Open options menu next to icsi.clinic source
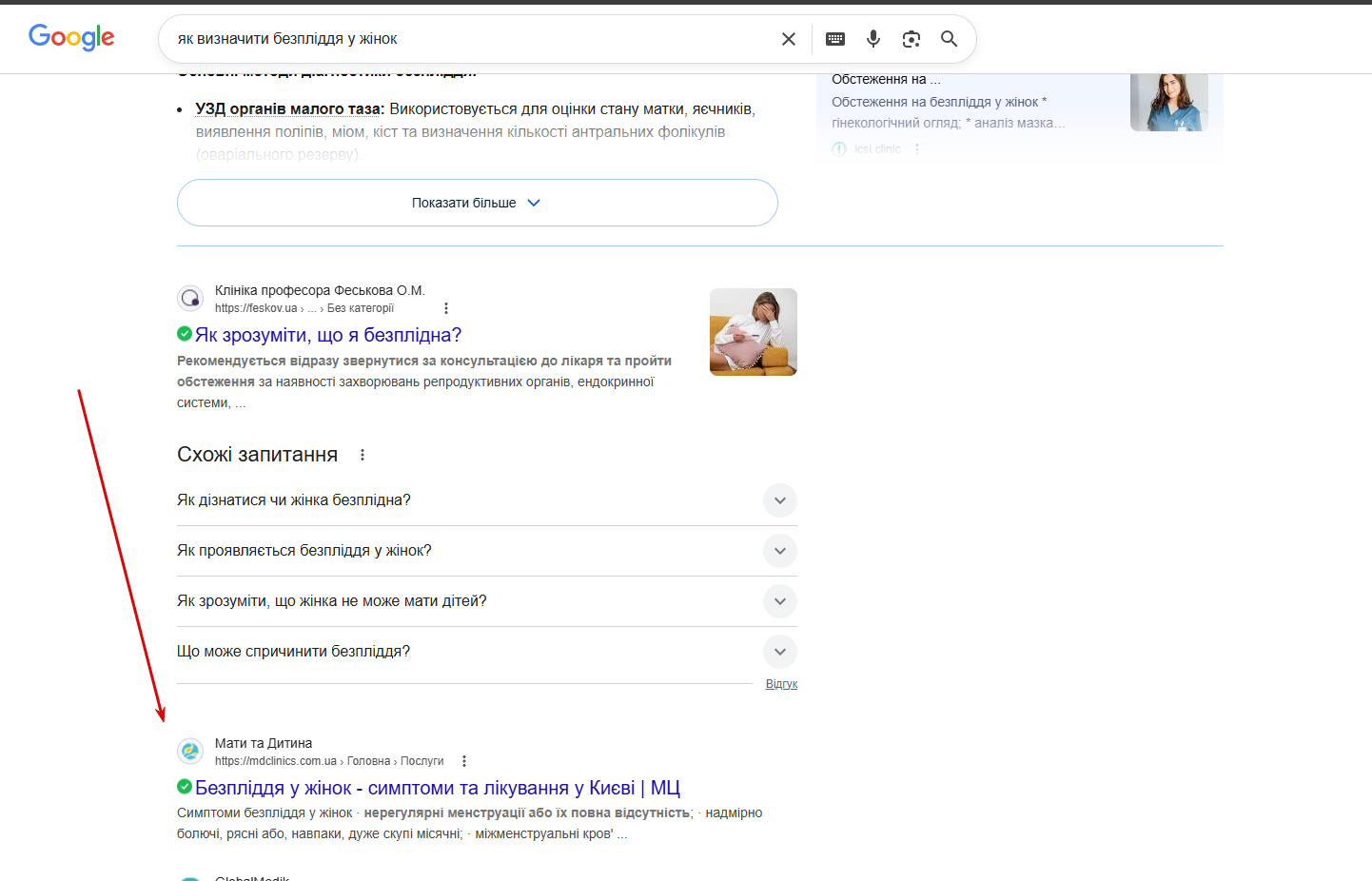 point(917,149)
